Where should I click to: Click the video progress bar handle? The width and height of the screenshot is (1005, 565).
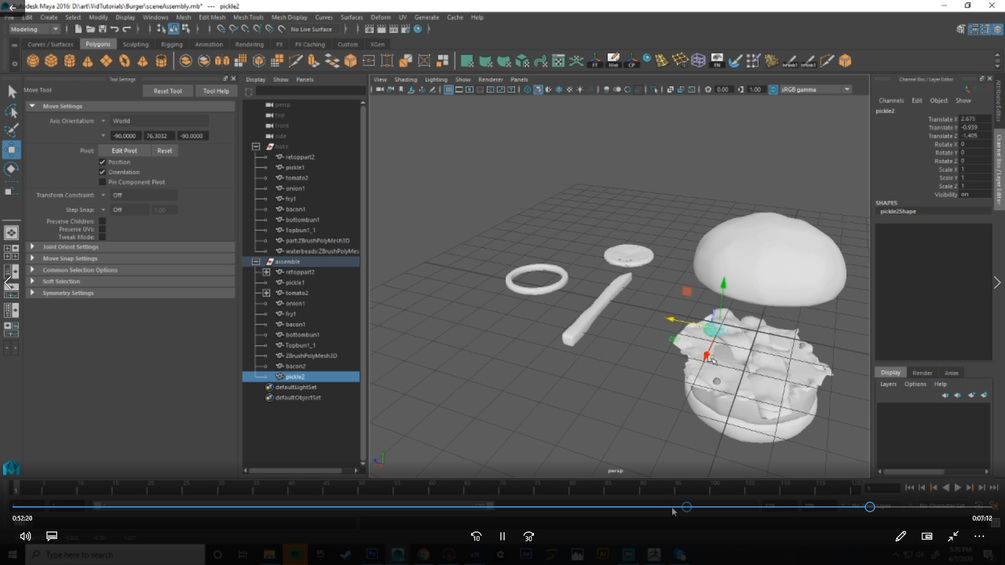[x=869, y=507]
